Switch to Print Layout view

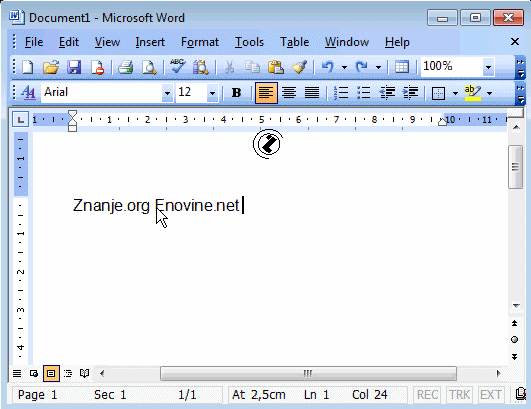pyautogui.click(x=51, y=373)
